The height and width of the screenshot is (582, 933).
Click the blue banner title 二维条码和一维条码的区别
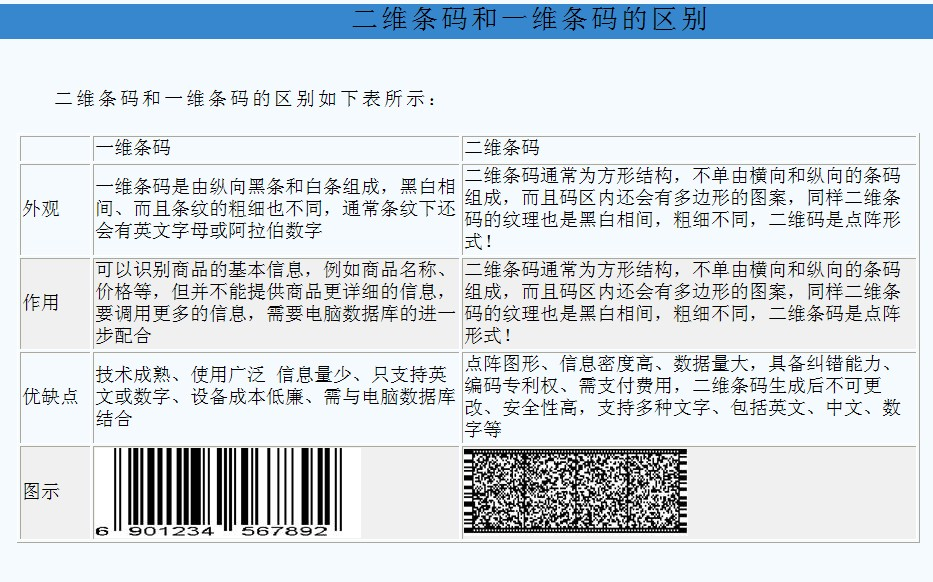pyautogui.click(x=529, y=19)
